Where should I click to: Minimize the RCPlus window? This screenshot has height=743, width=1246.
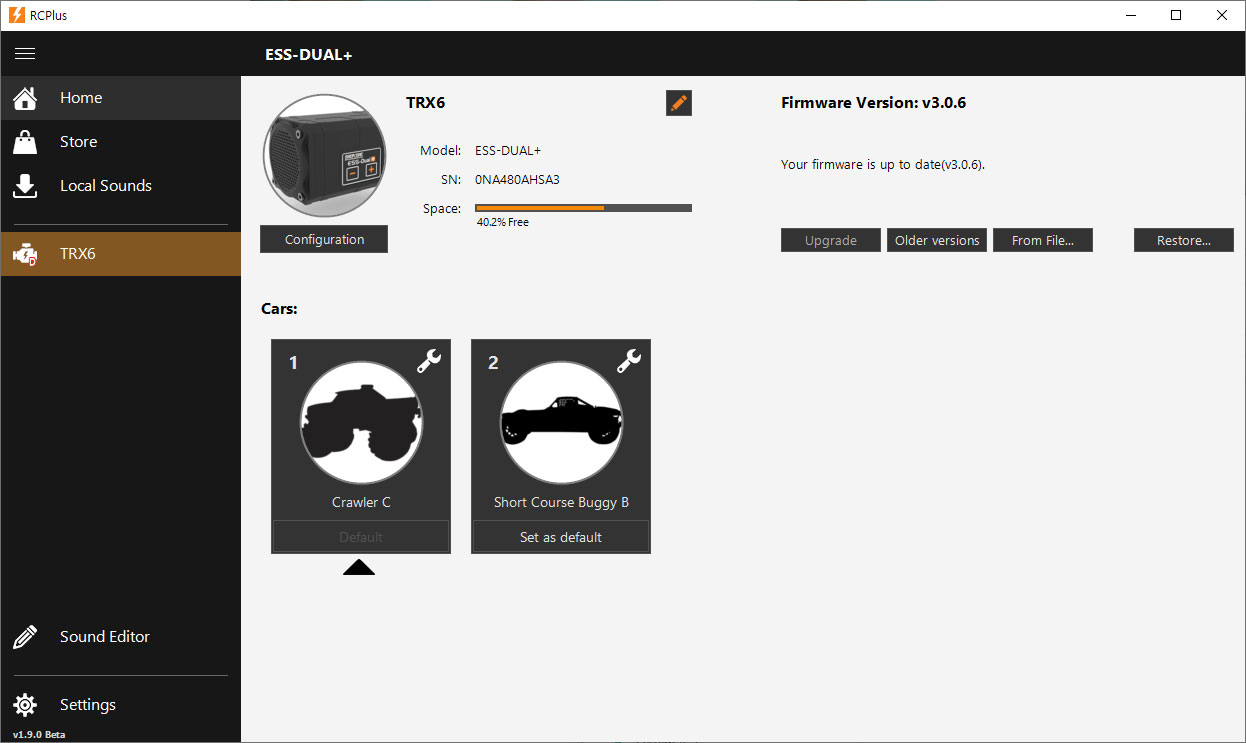(1130, 15)
